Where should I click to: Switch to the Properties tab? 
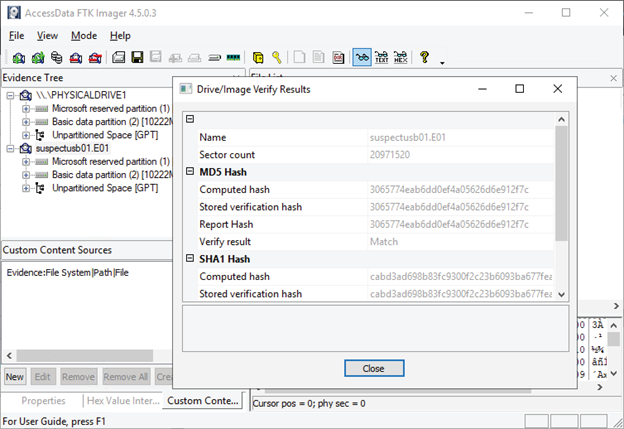(43, 401)
